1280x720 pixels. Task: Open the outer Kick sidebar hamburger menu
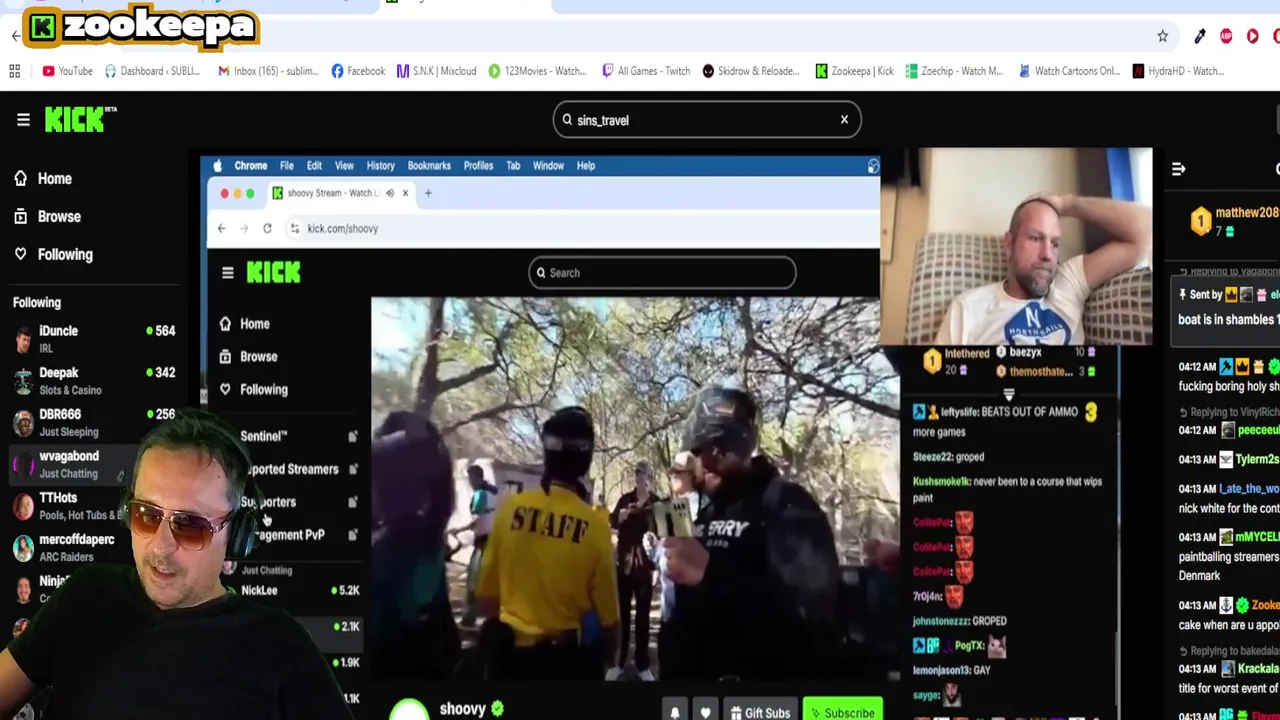click(x=23, y=120)
